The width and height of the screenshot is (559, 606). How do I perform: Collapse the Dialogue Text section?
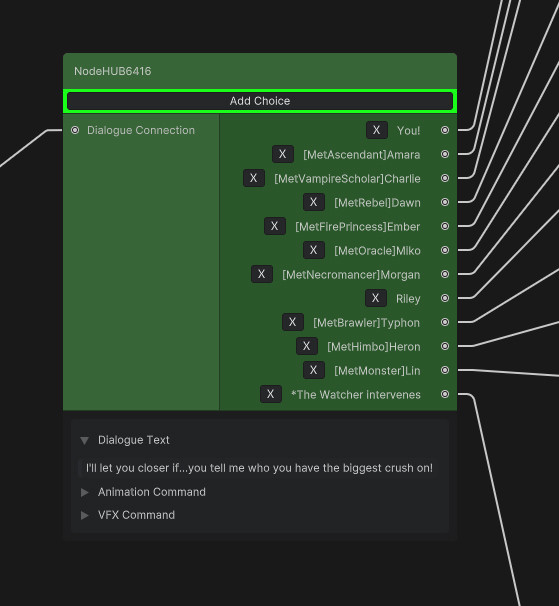coord(84,440)
